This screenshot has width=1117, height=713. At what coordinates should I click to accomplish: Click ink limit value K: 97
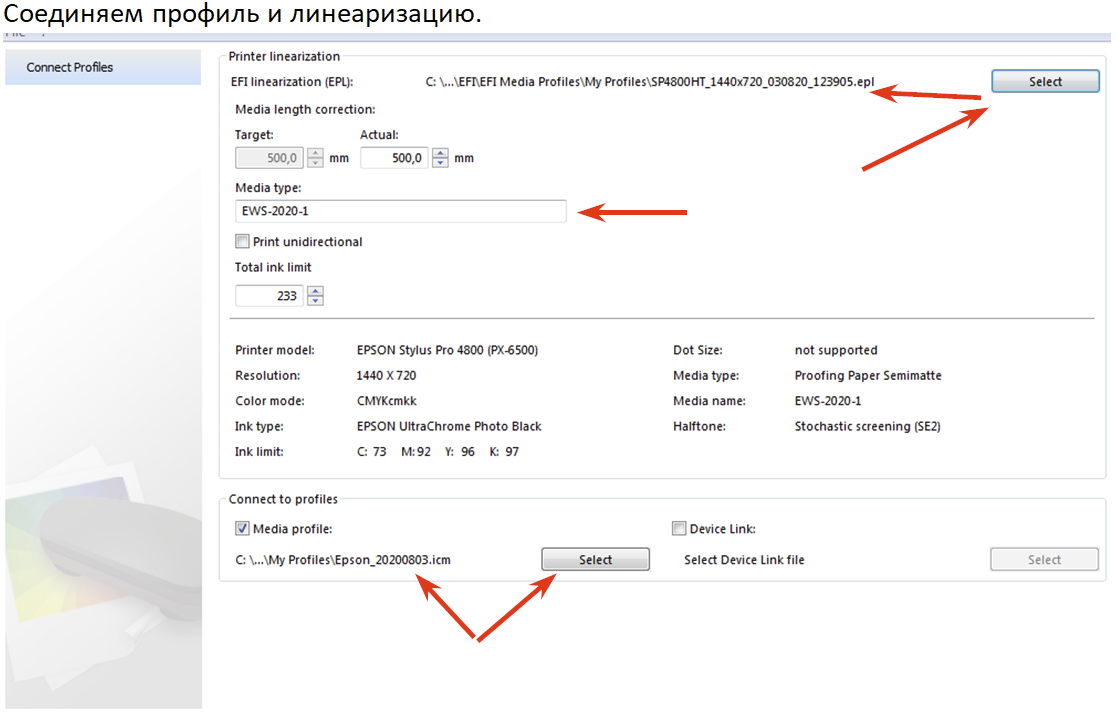[x=504, y=452]
